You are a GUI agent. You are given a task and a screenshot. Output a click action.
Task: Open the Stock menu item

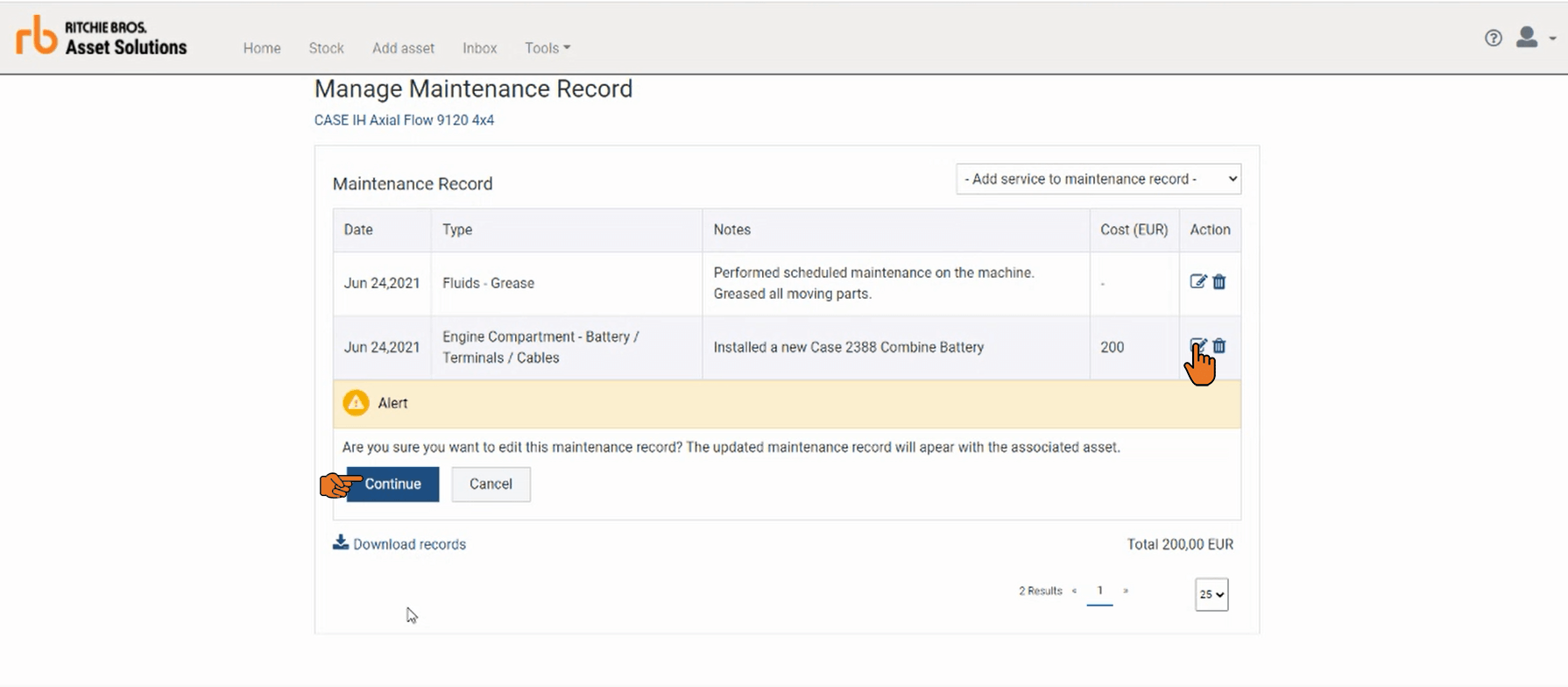pos(326,48)
